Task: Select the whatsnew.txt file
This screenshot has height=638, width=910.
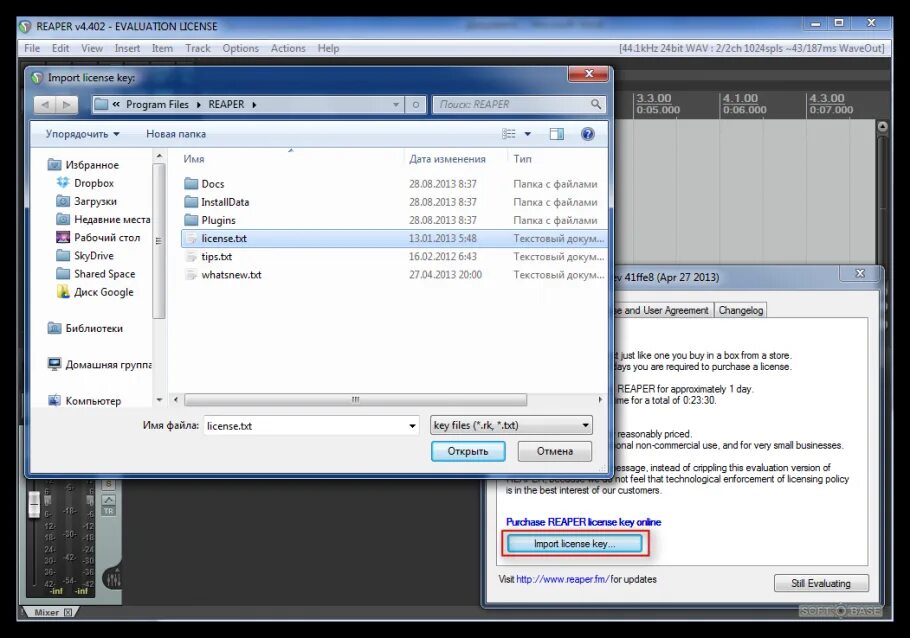Action: pos(231,275)
